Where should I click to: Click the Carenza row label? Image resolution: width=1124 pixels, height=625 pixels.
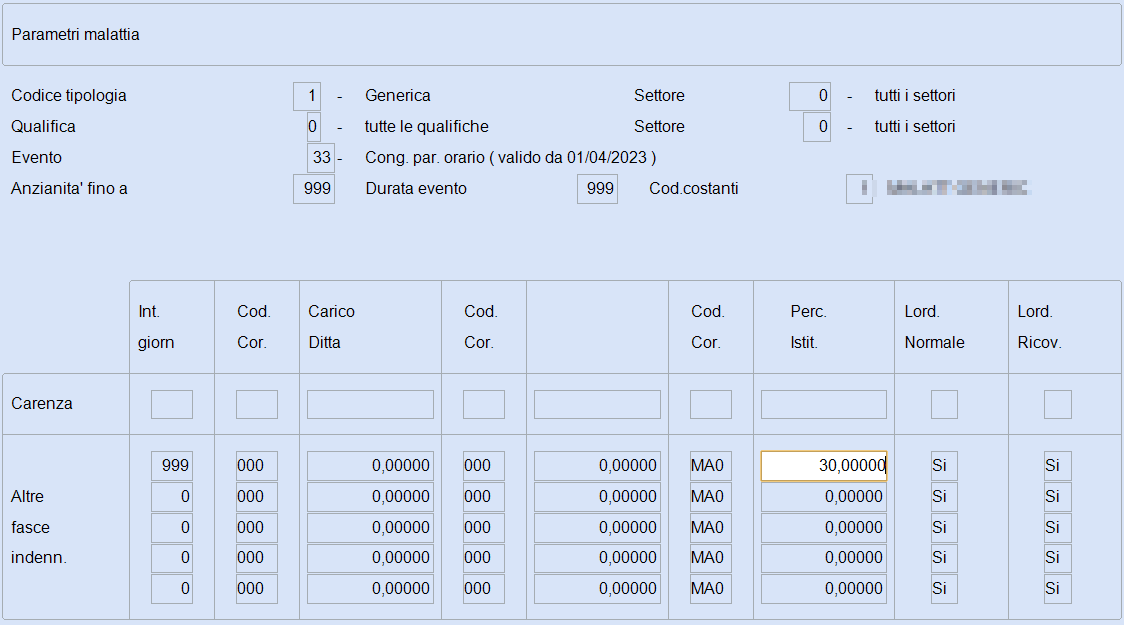pyautogui.click(x=42, y=404)
